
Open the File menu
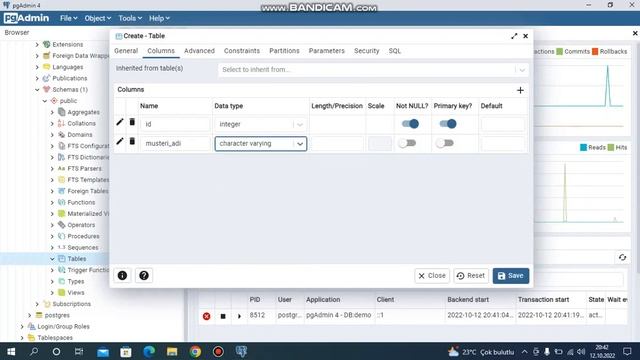coord(68,18)
